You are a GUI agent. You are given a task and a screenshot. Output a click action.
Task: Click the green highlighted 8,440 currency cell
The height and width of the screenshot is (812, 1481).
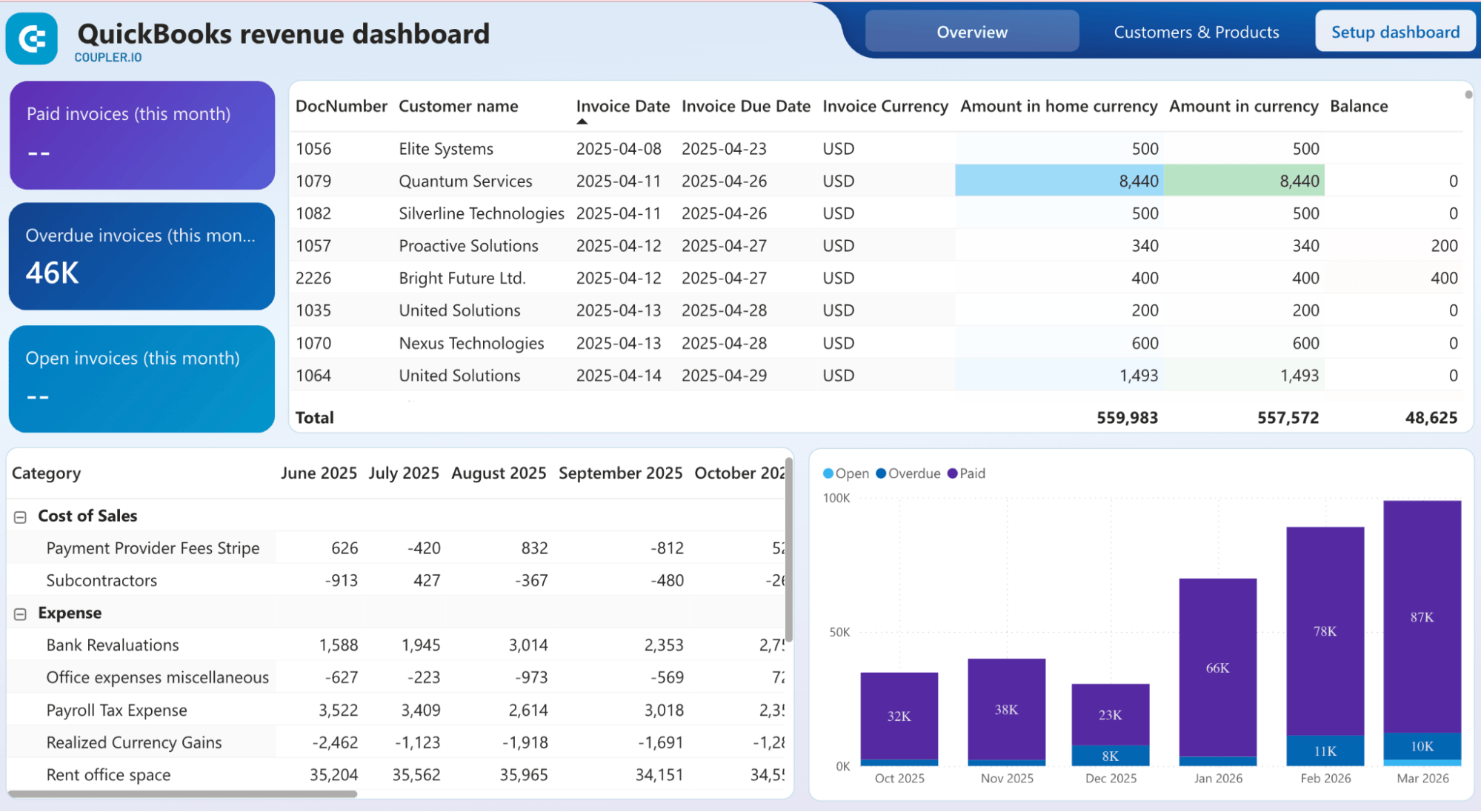coord(1244,181)
